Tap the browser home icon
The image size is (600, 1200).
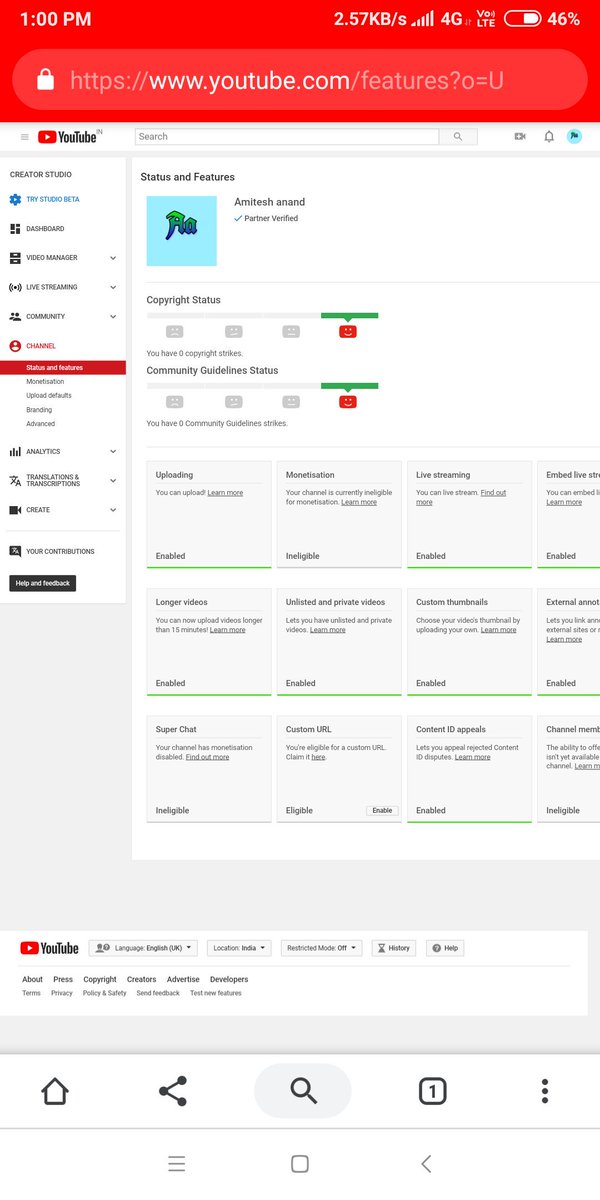coord(55,1091)
